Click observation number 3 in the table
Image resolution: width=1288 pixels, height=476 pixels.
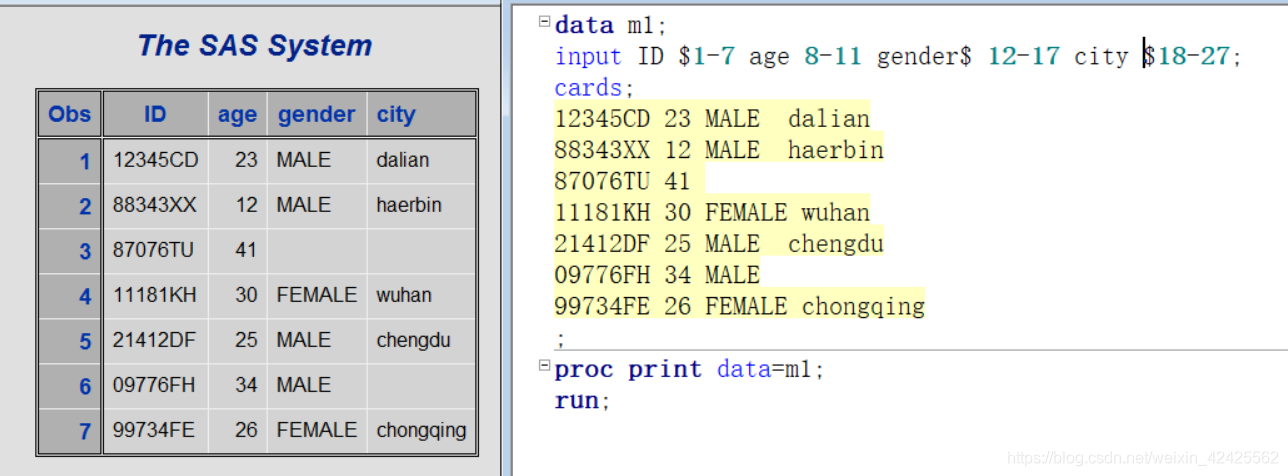(x=69, y=251)
